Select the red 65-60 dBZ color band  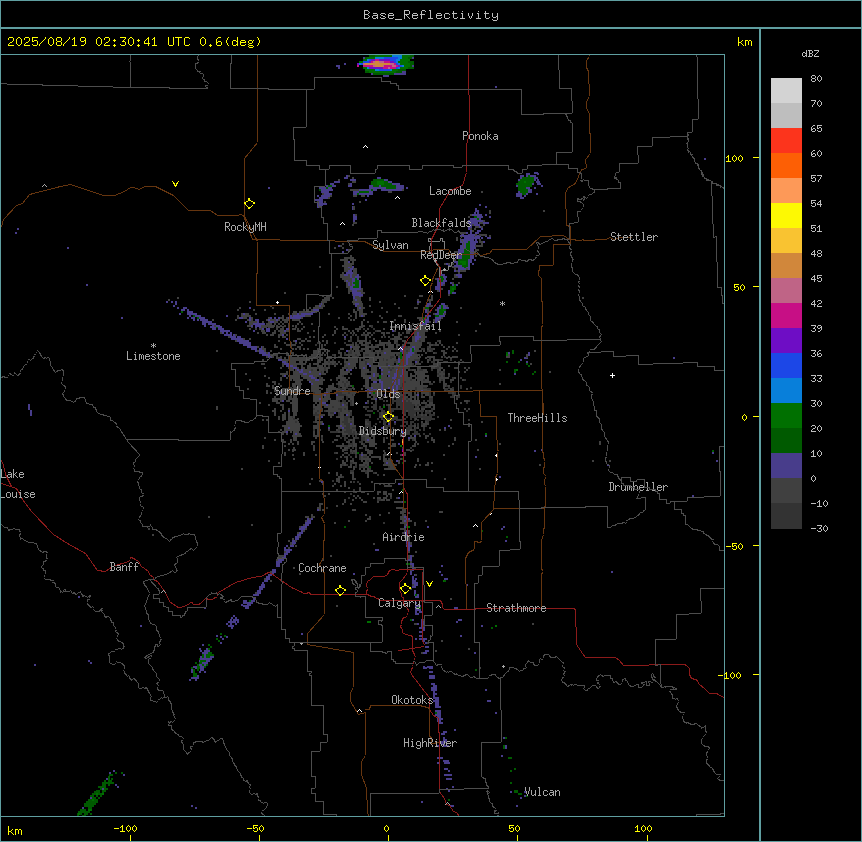pyautogui.click(x=786, y=141)
